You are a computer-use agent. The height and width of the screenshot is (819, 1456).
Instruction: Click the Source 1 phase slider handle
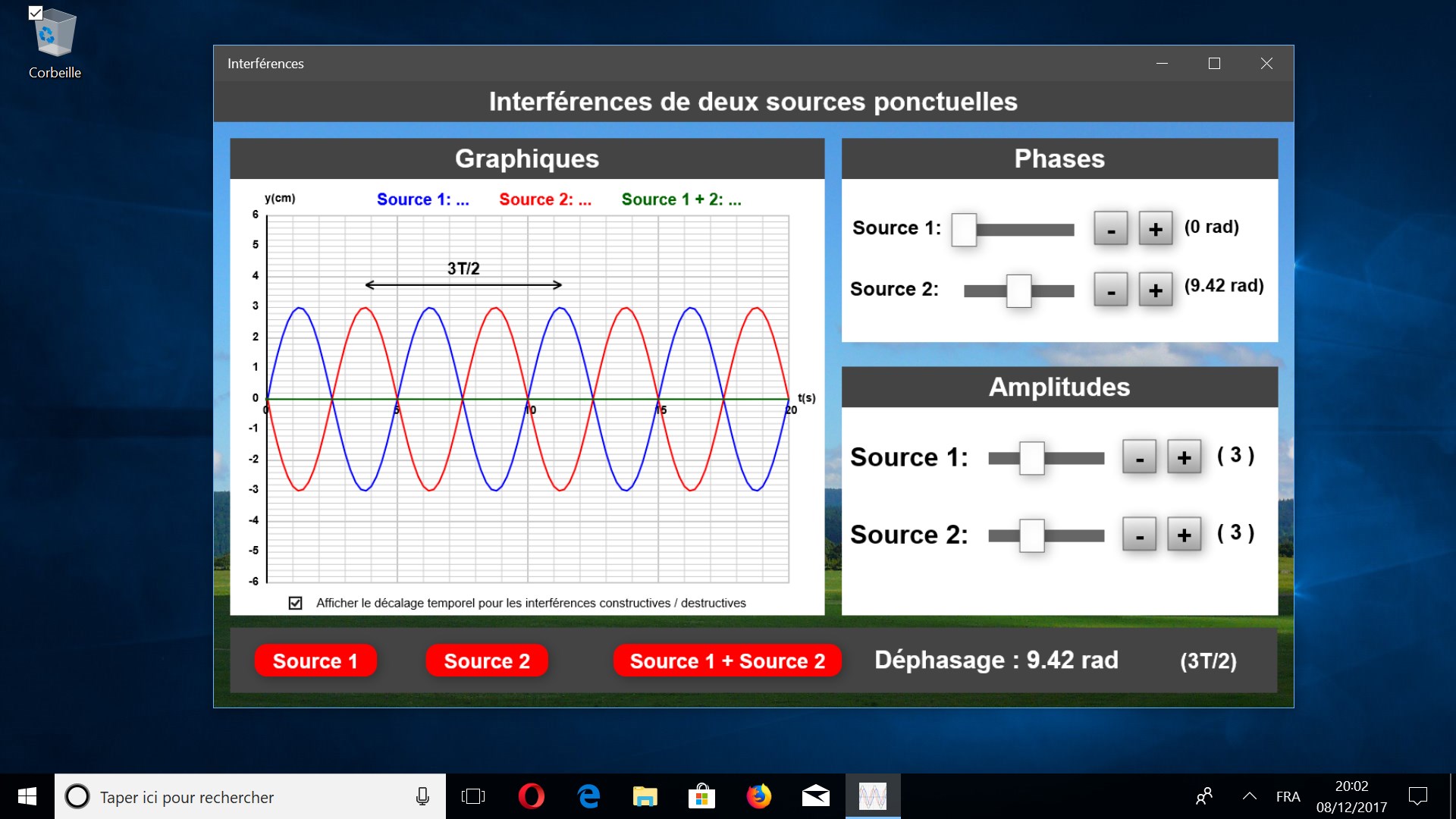964,229
